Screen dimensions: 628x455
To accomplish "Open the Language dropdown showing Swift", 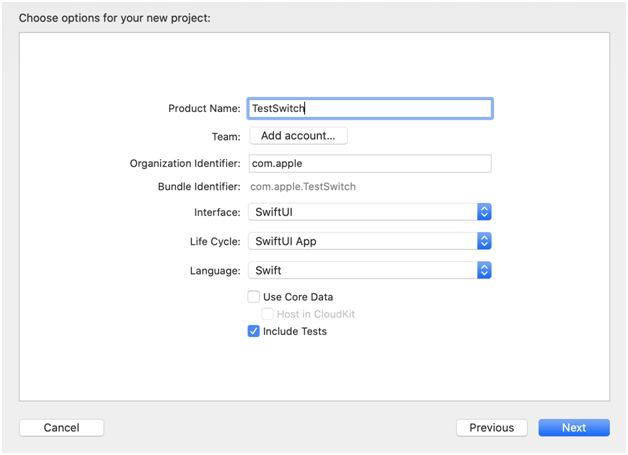I will 370,270.
